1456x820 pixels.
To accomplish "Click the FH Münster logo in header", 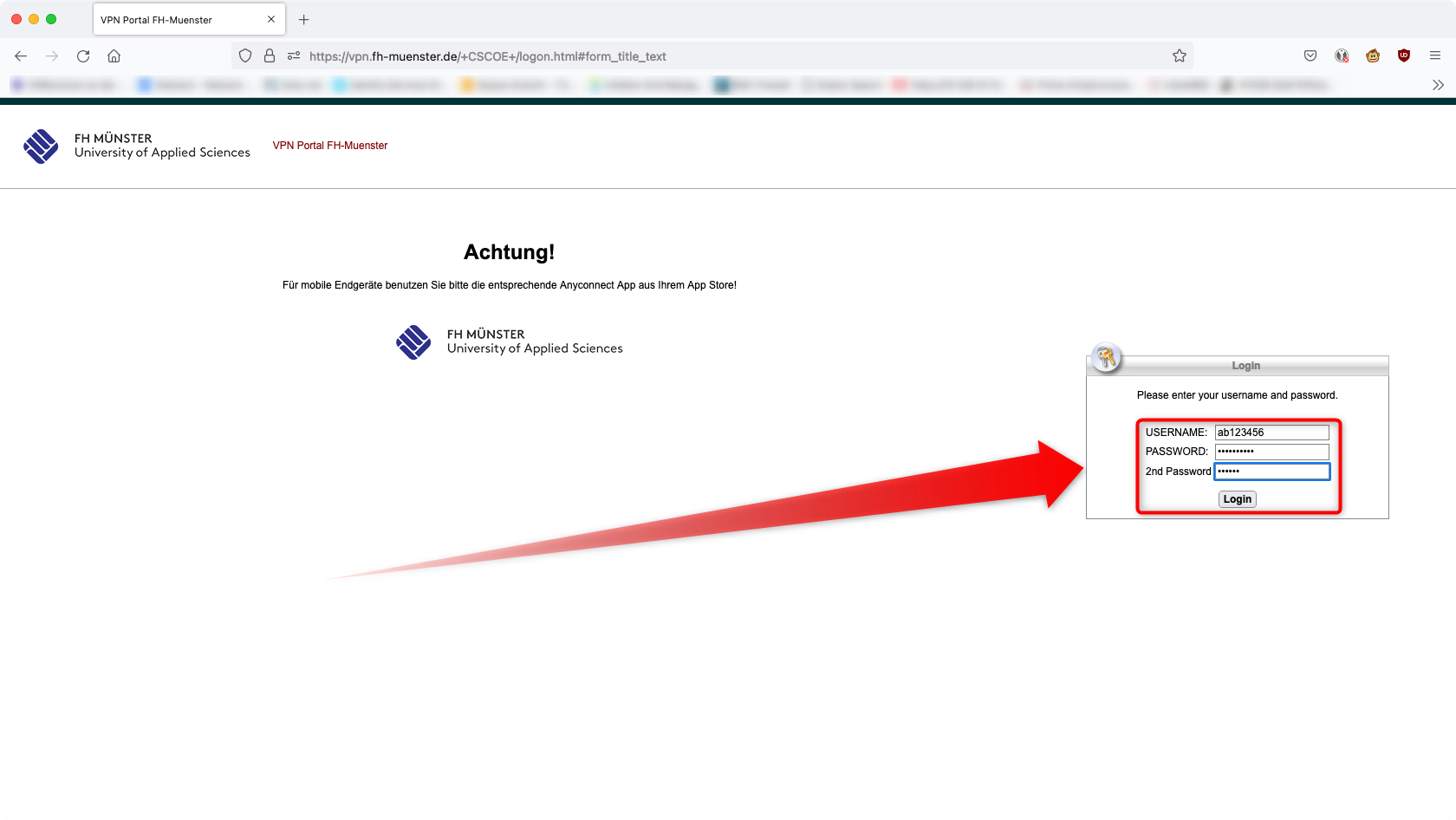I will click(137, 146).
